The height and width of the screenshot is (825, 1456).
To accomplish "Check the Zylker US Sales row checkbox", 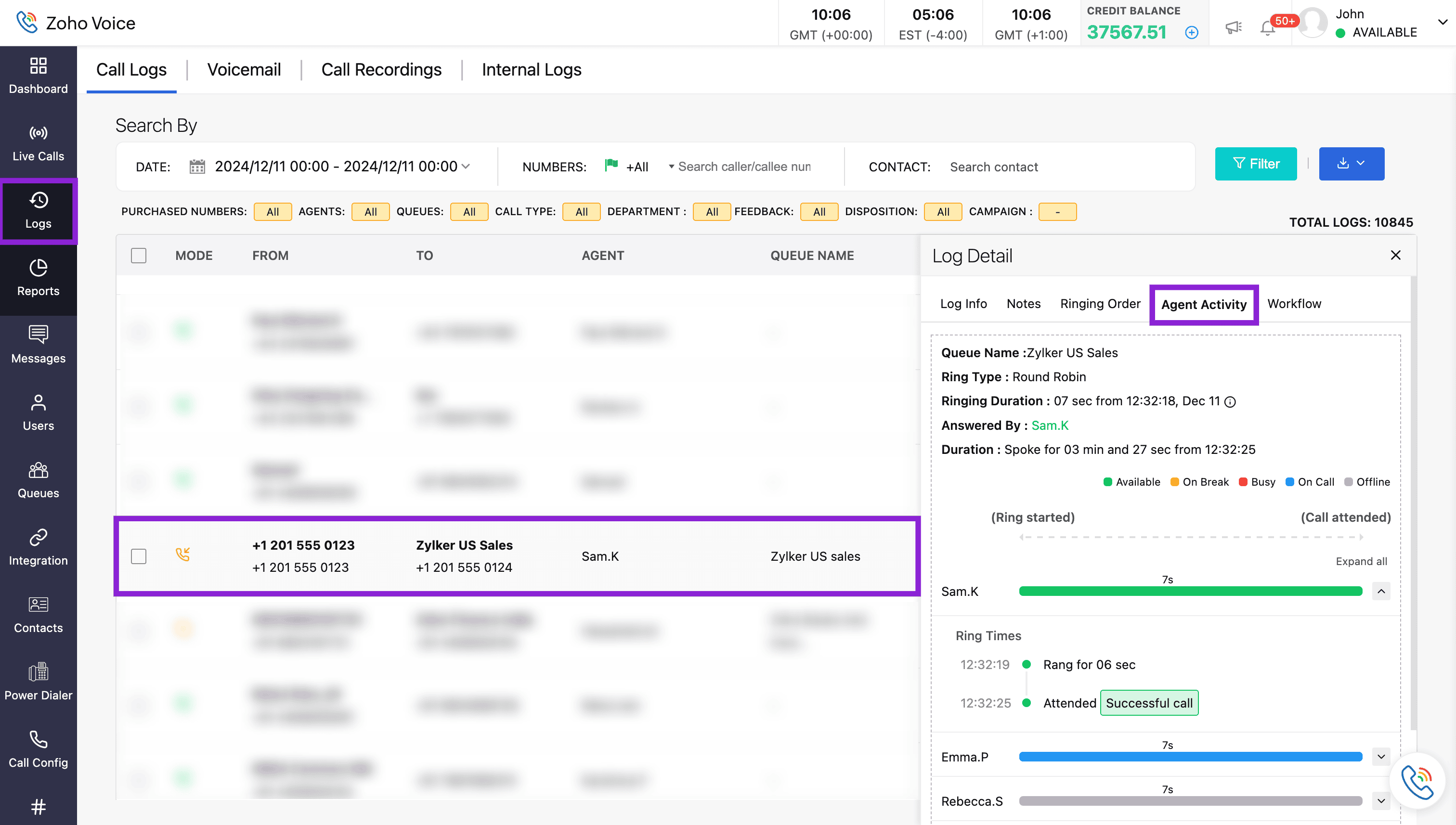I will pos(138,556).
